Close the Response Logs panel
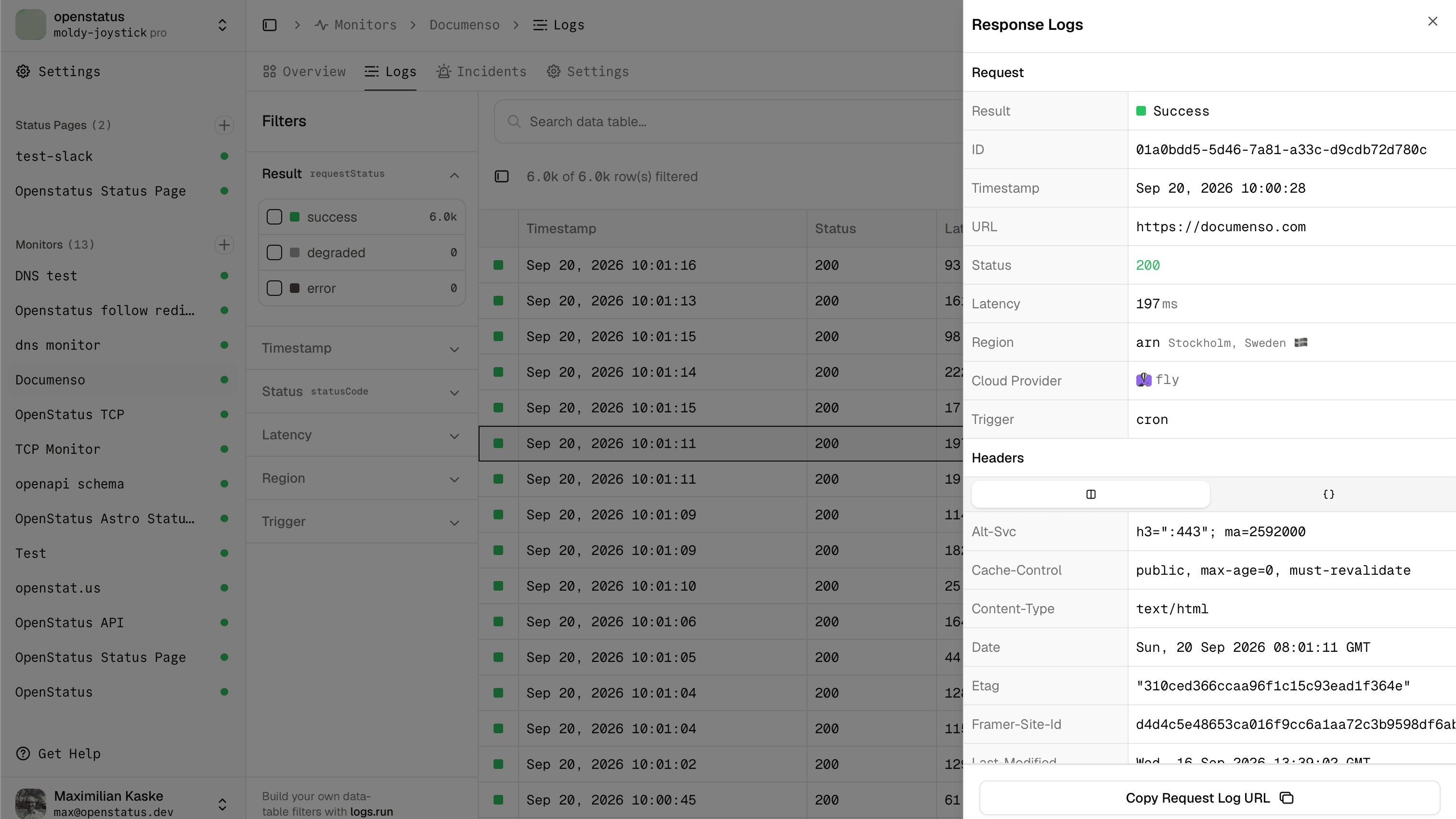Viewport: 1456px width, 819px height. (1432, 22)
